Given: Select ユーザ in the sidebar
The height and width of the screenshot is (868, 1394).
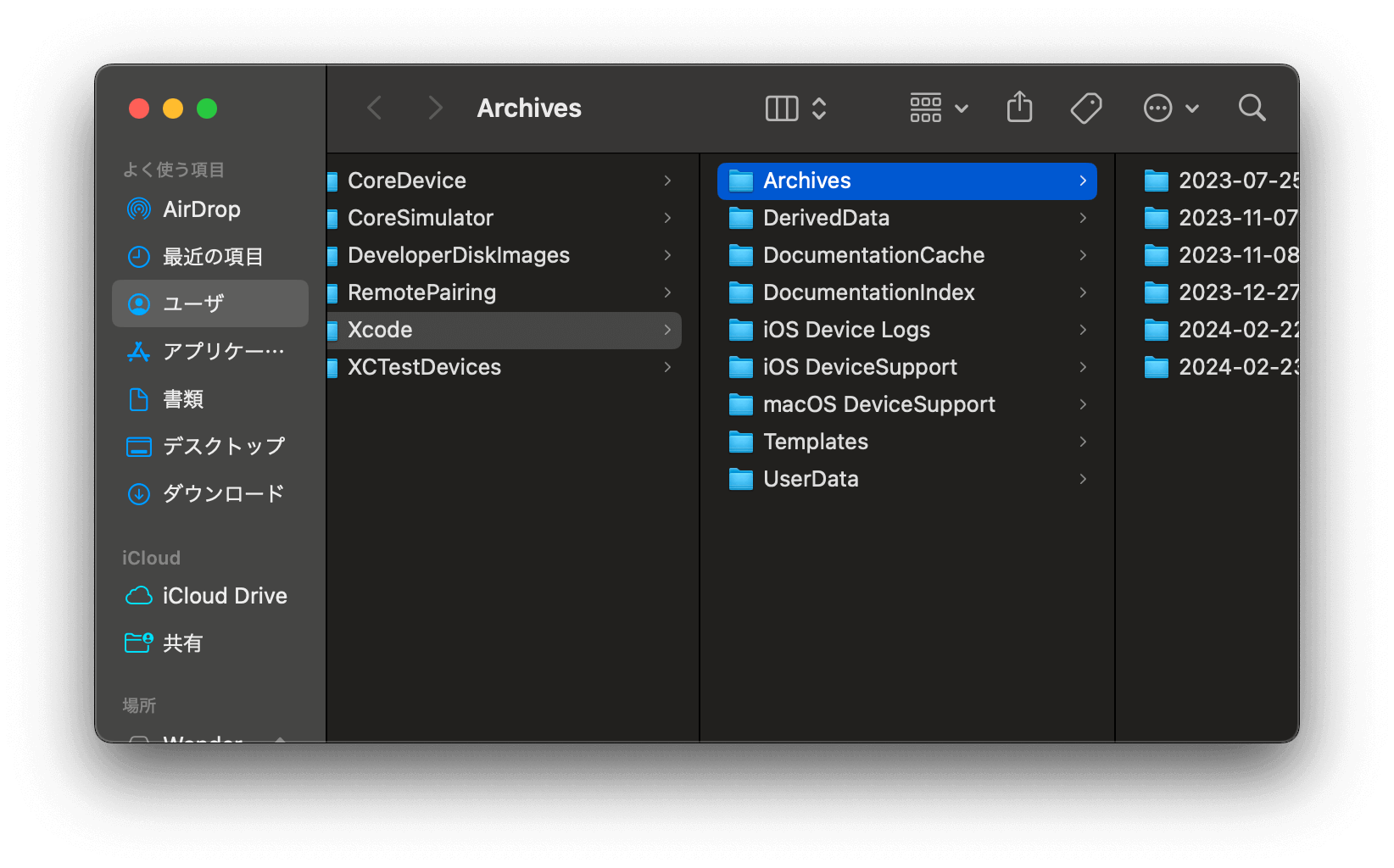Looking at the screenshot, I should [x=210, y=303].
